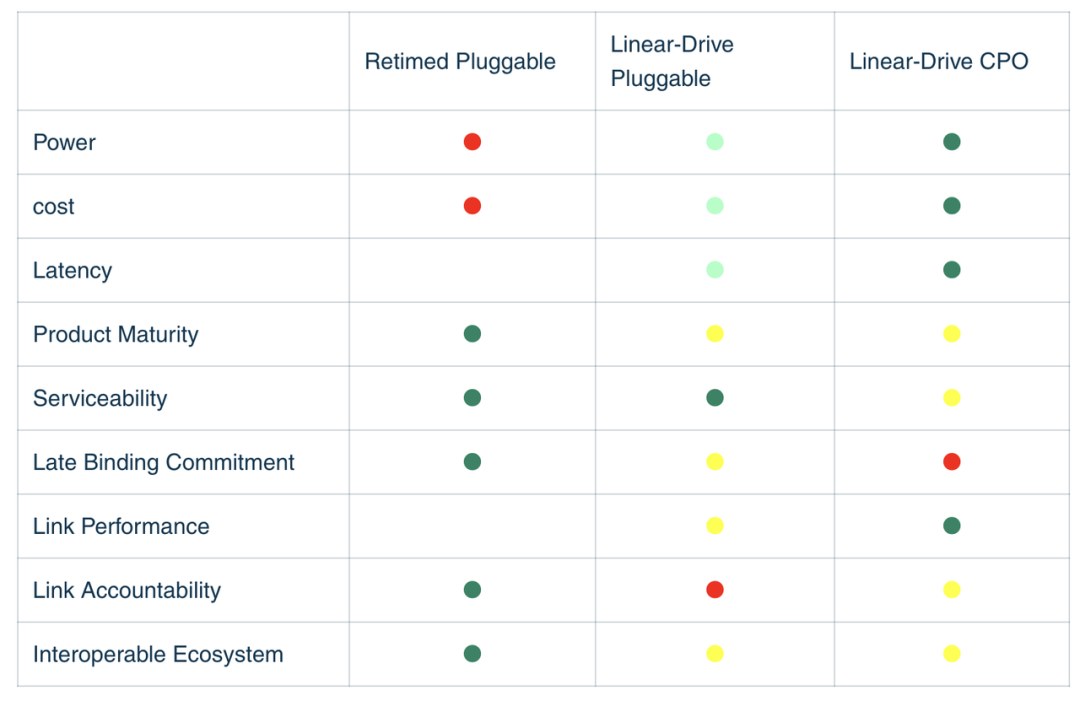Click the red cost dot

coord(472,206)
